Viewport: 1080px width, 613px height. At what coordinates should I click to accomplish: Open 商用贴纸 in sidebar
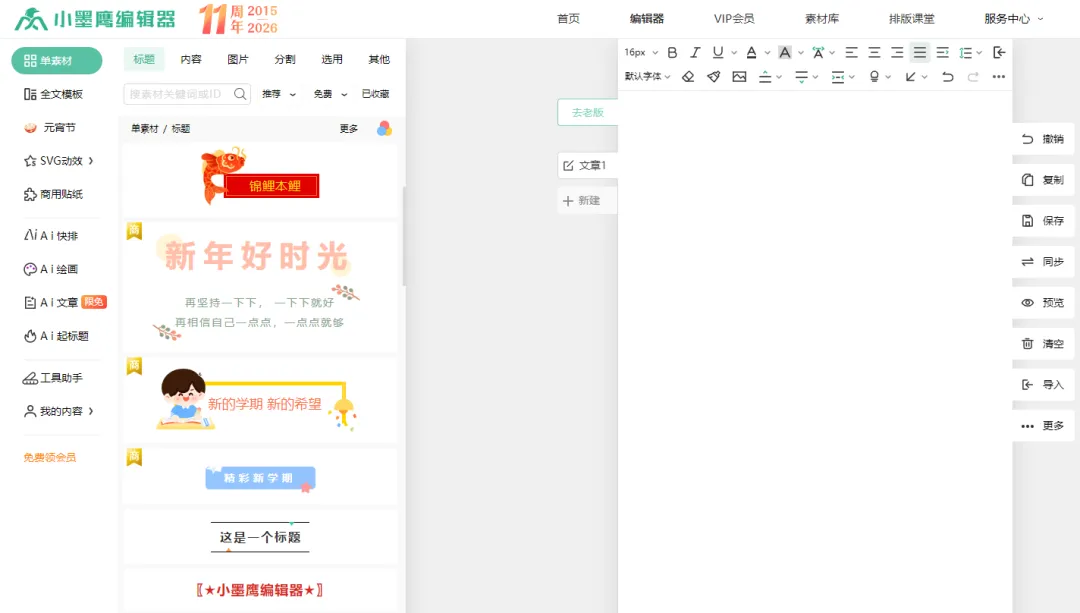coord(54,194)
